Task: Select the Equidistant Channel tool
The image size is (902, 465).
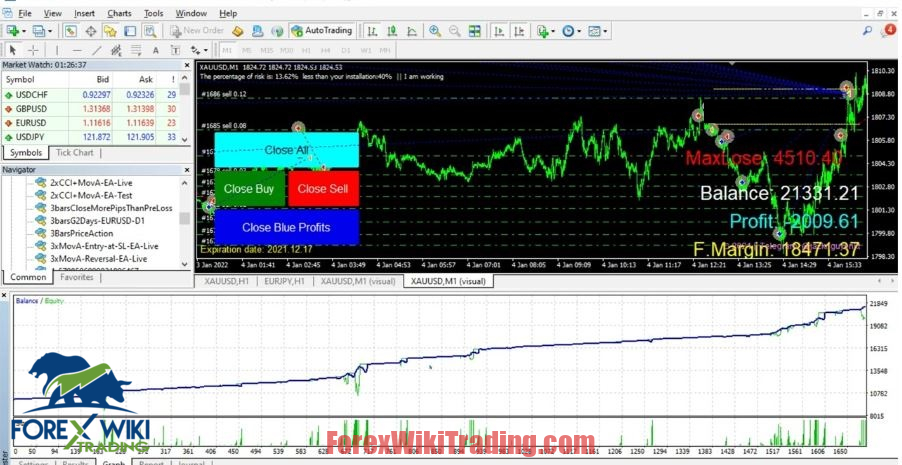Action: [x=116, y=50]
